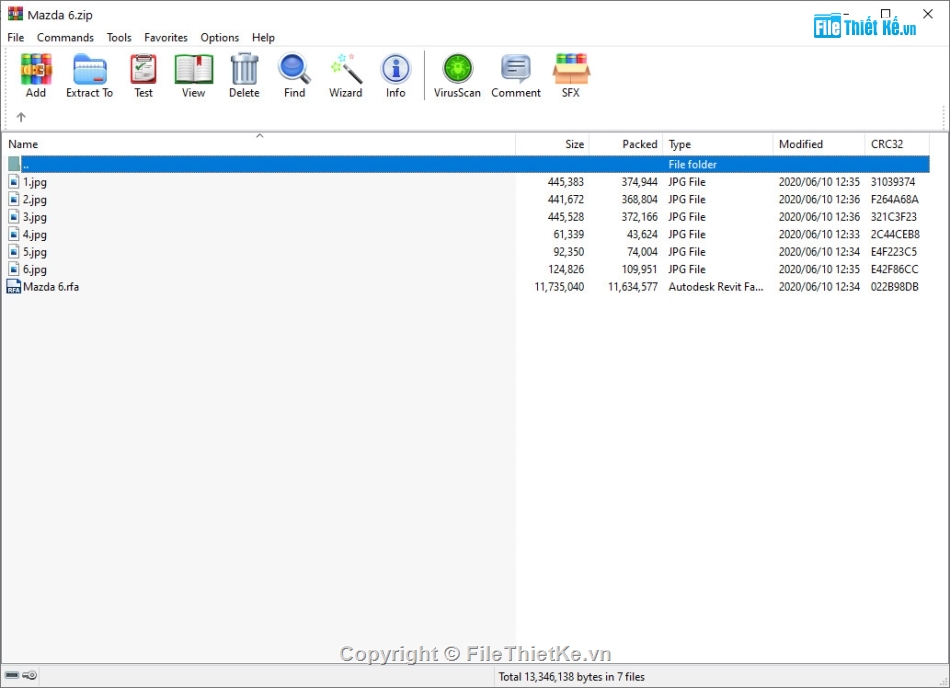
Task: Select the 1.jpg file name
Action: 35,182
